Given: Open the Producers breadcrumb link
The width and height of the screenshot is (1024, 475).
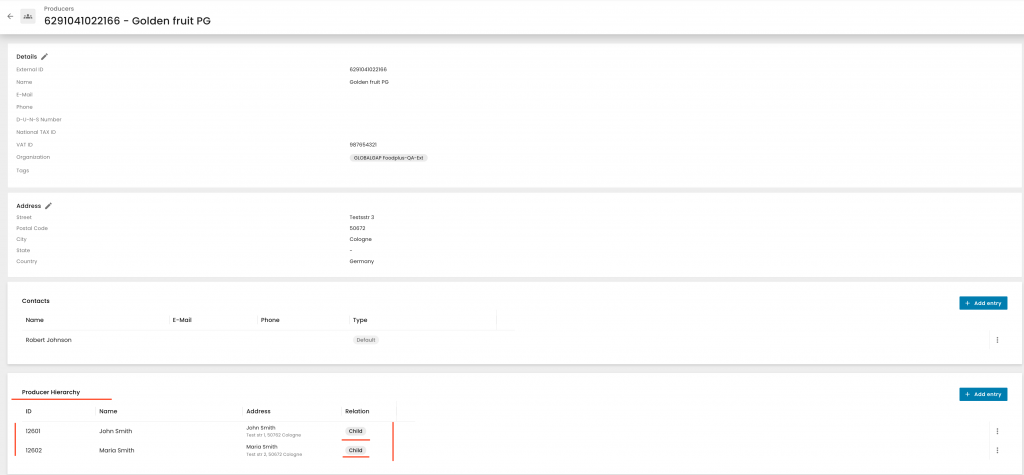Looking at the screenshot, I should [x=59, y=8].
